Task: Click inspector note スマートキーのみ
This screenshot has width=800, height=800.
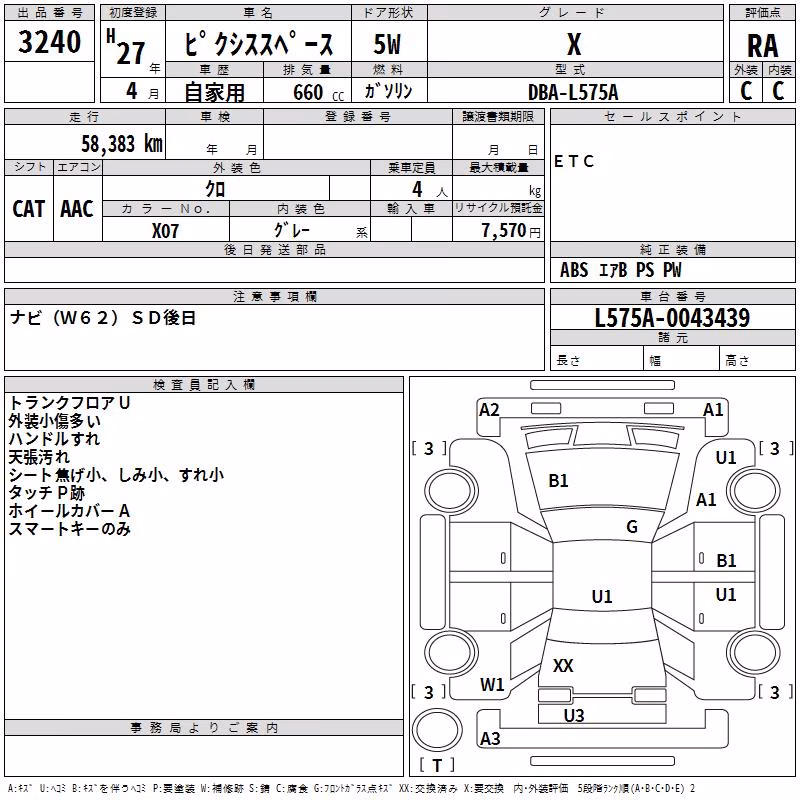Action: 69,529
